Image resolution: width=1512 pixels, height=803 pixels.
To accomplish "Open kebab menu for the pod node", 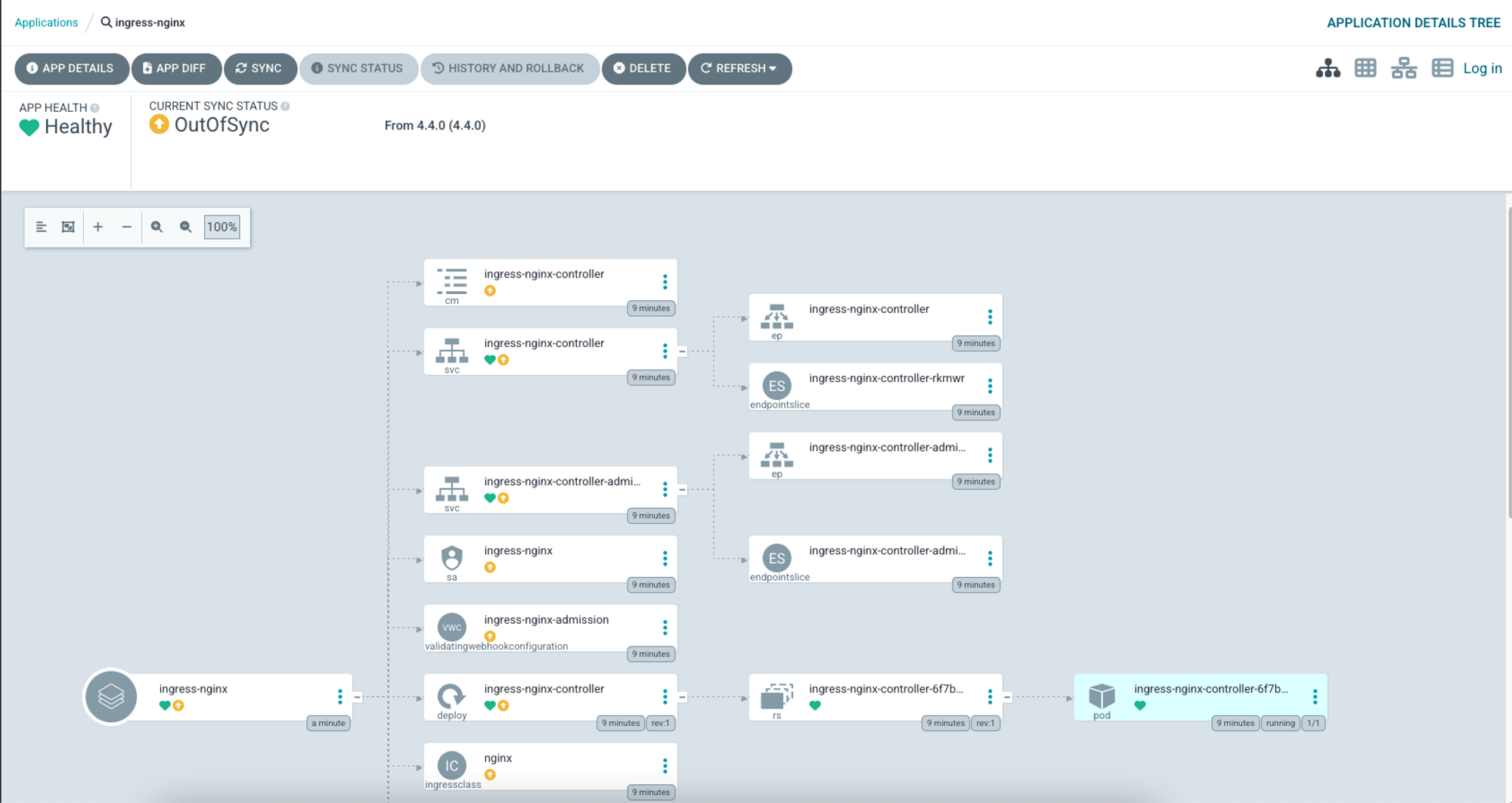I will coord(1315,697).
